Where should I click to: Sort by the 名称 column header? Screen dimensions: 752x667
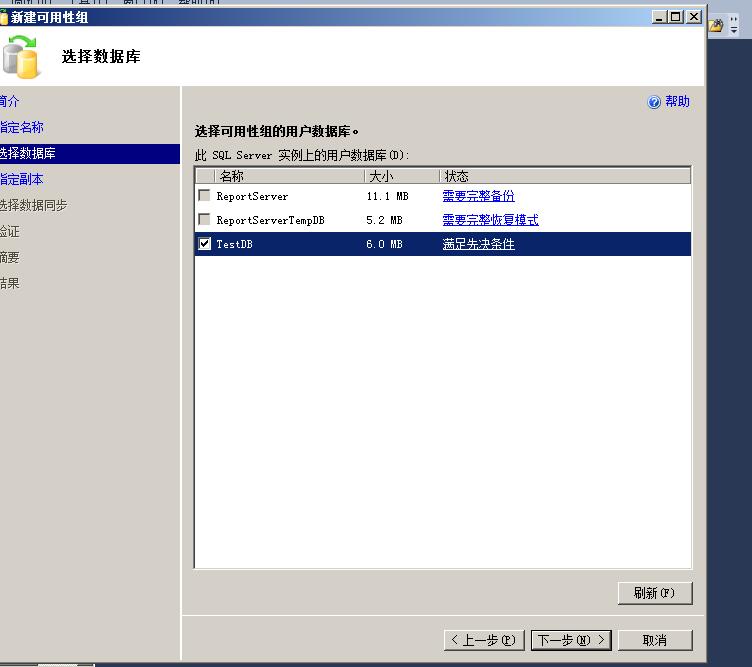coord(290,176)
